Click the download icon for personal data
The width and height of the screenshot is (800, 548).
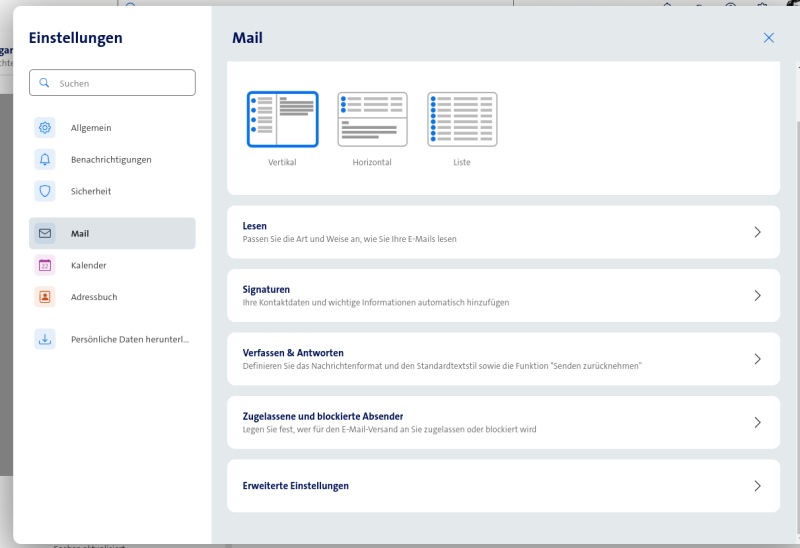(x=45, y=339)
